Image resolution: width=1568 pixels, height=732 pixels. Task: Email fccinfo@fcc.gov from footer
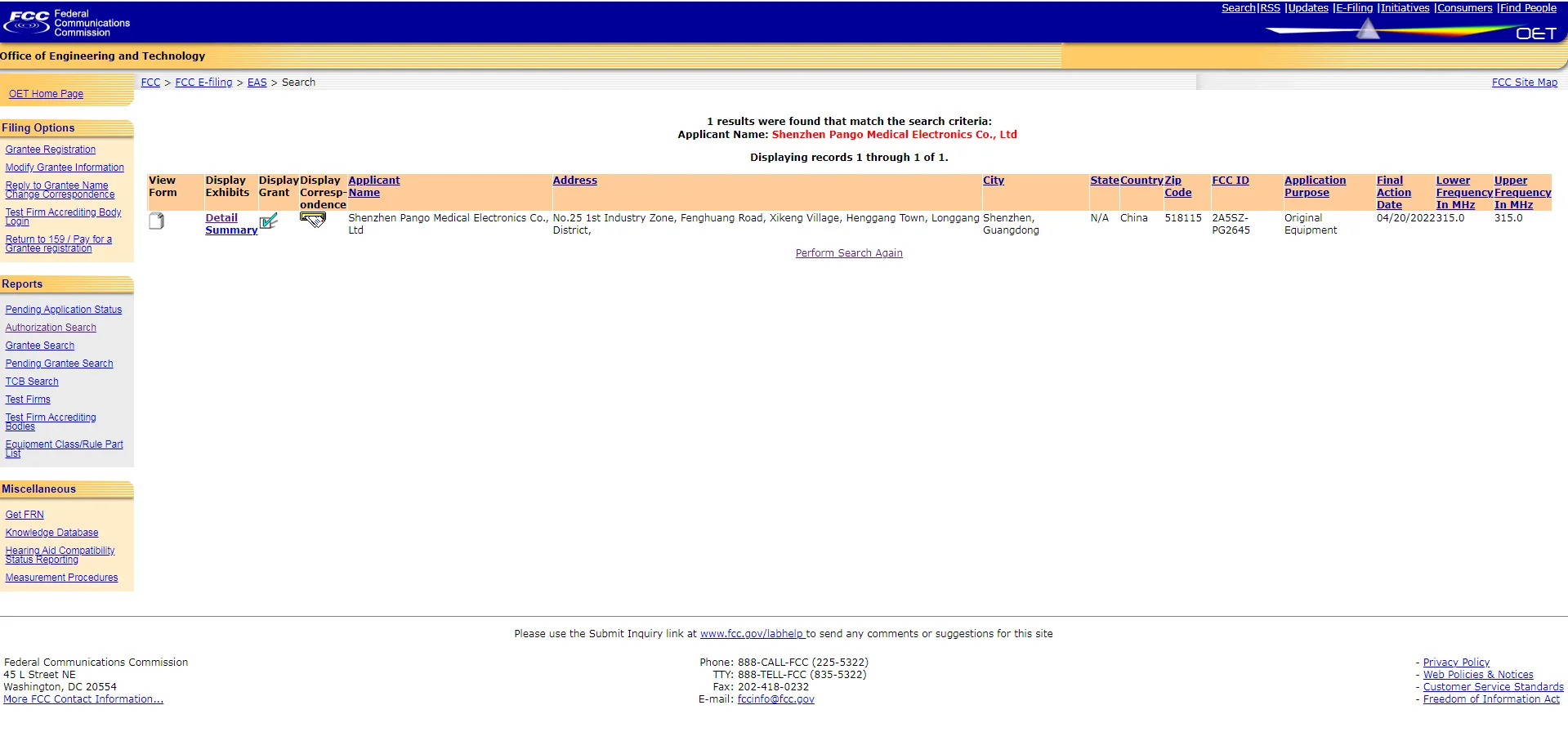775,699
